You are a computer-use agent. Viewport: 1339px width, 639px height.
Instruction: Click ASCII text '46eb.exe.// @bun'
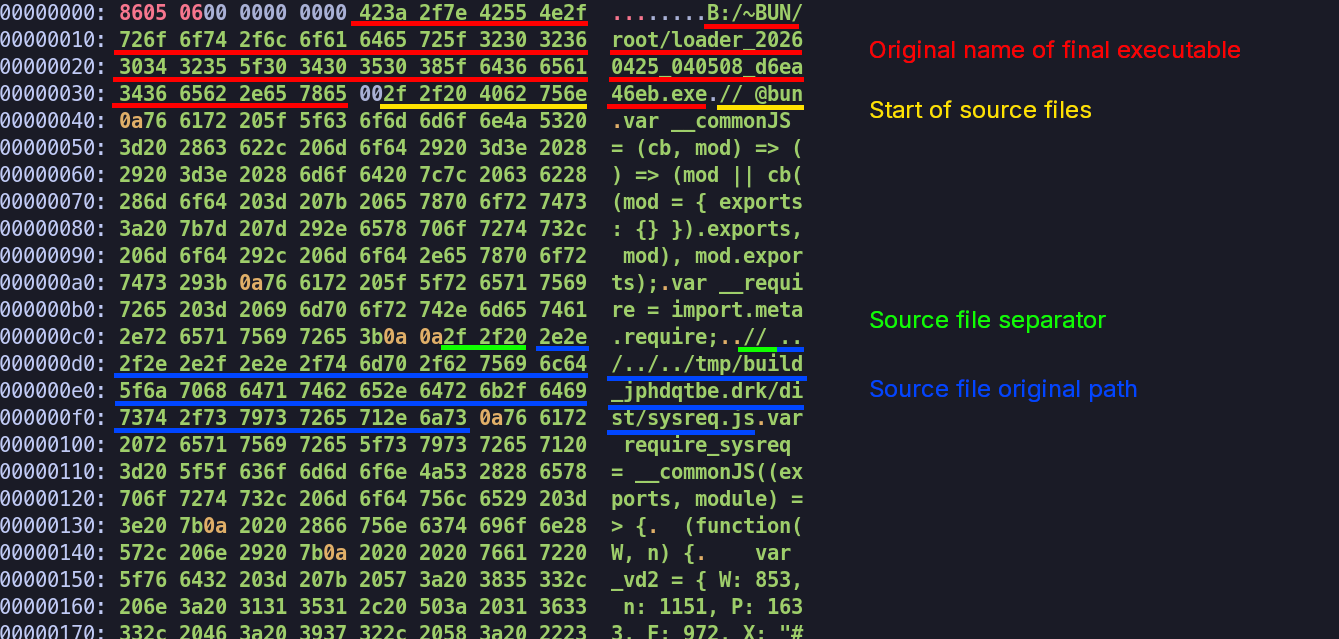707,94
